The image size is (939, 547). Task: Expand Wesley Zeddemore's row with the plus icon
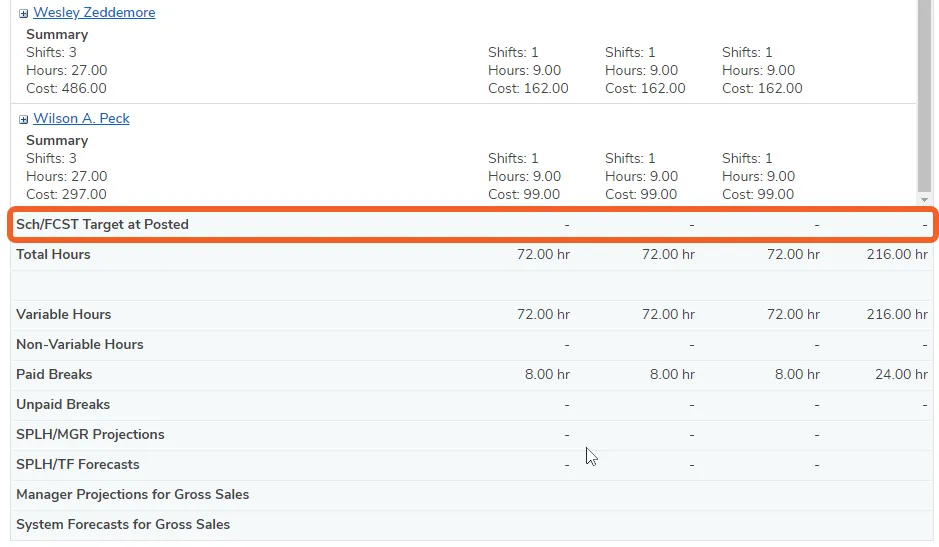[23, 13]
